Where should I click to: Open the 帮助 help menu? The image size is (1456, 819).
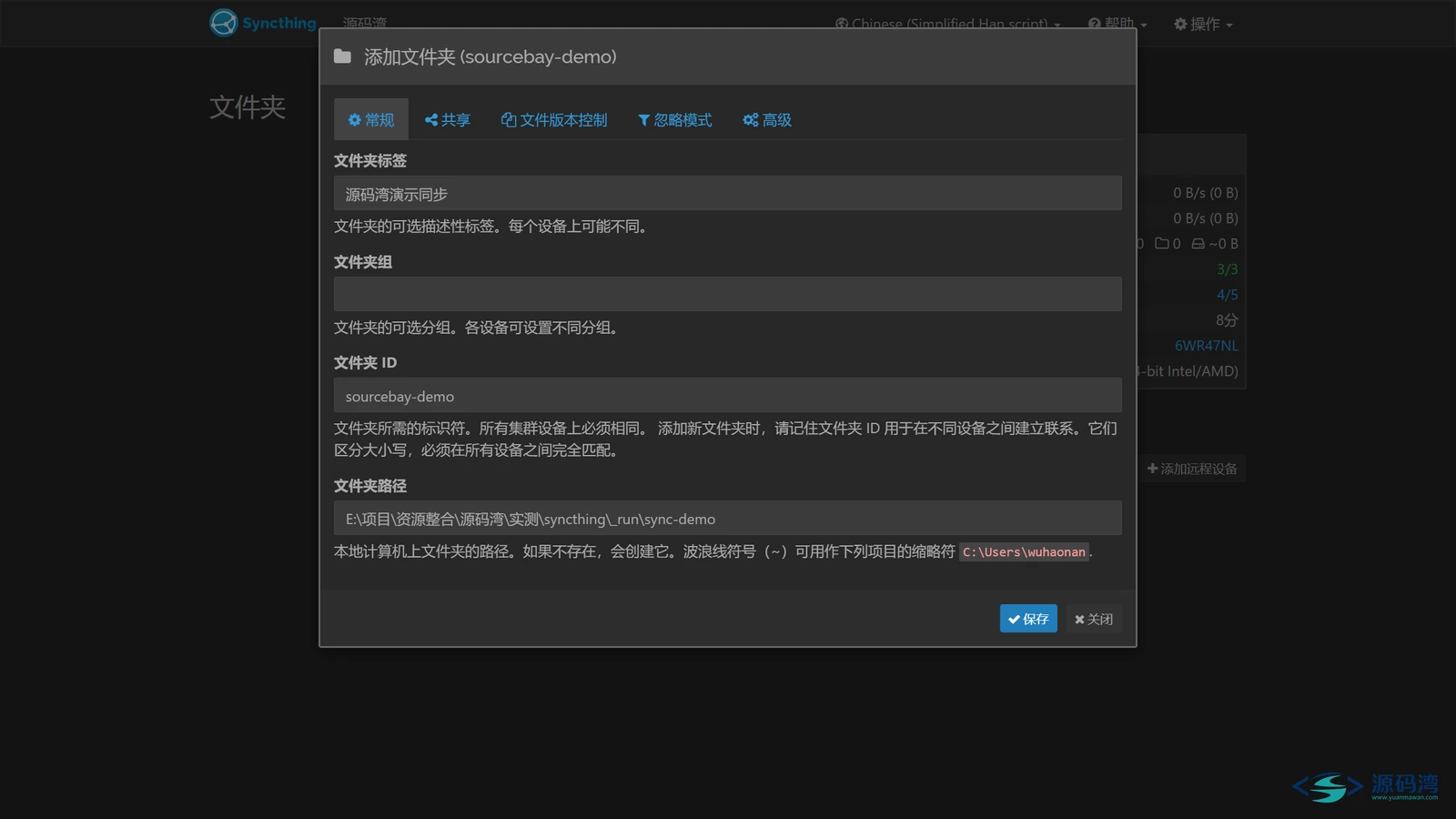coord(1117,25)
